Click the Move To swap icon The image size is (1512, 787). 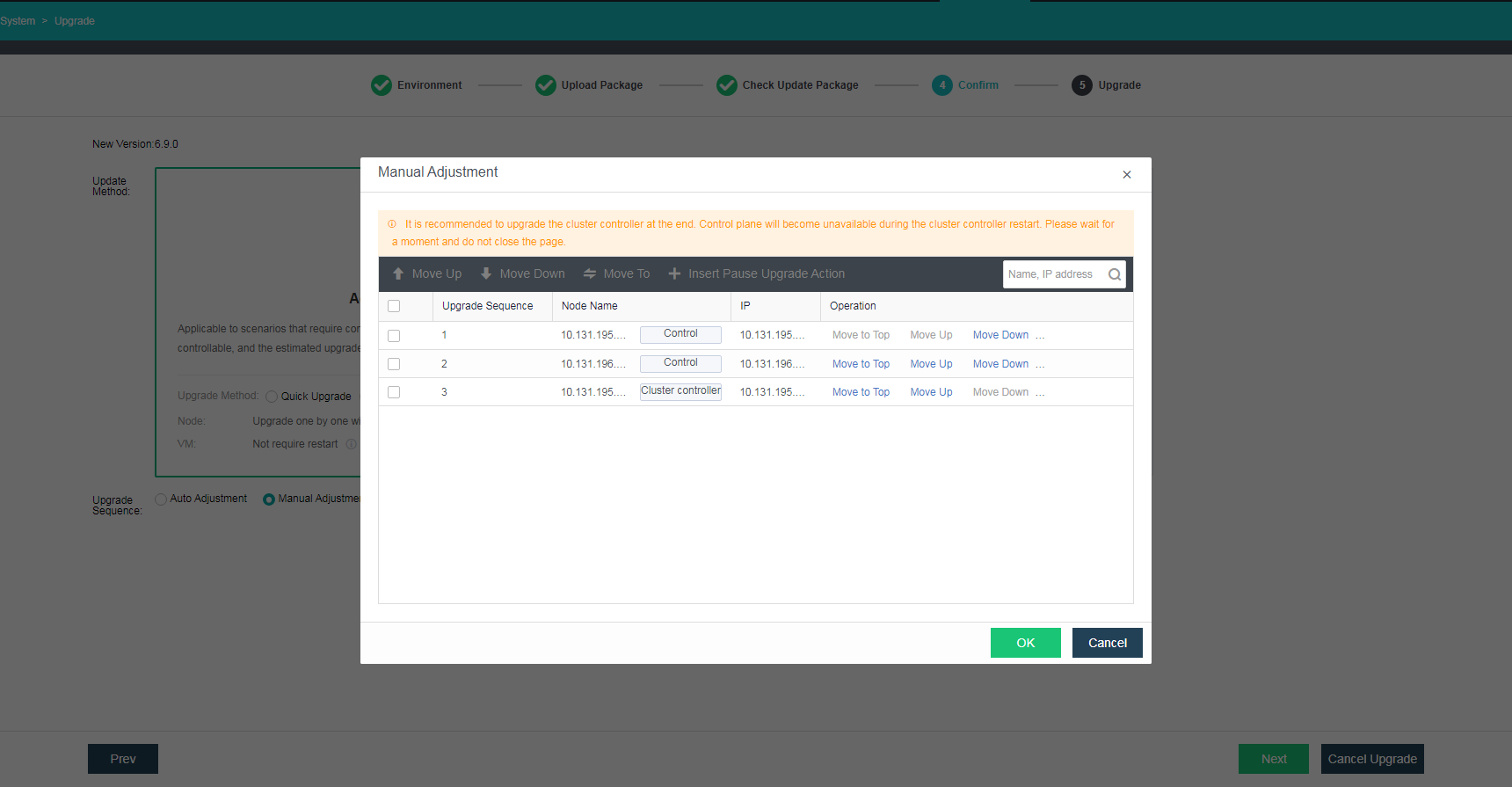tap(590, 274)
